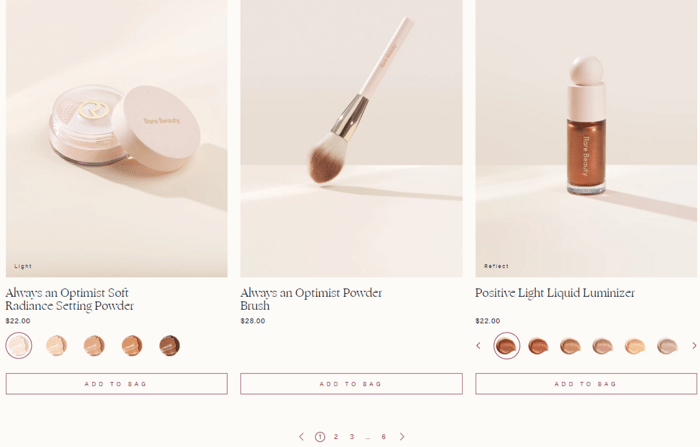Jump to page 6 of products
700x447 pixels.
pyautogui.click(x=383, y=436)
